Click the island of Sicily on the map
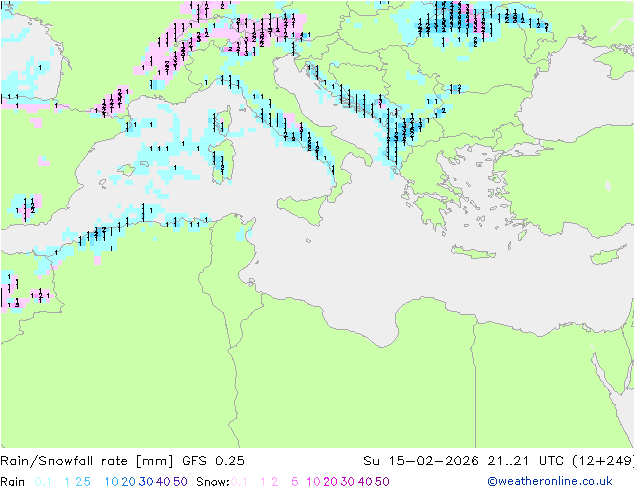This screenshot has height=490, width=634. 304,209
